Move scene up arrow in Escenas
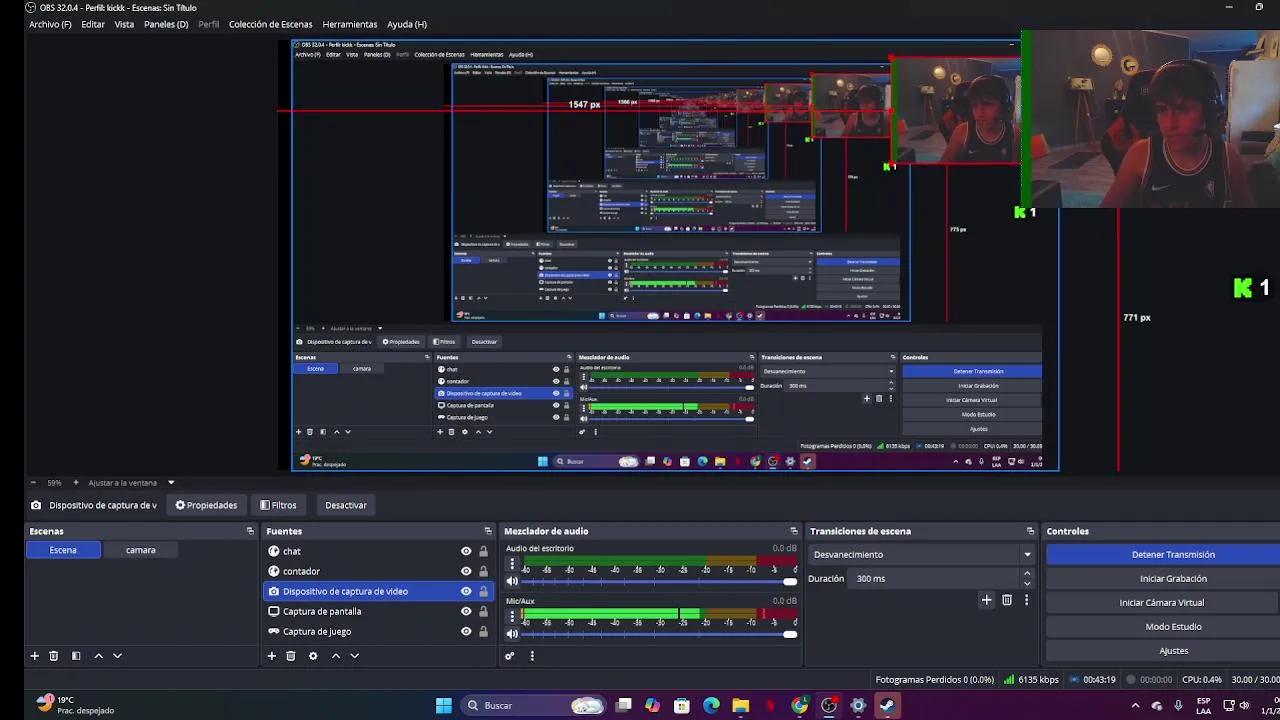 pos(98,656)
